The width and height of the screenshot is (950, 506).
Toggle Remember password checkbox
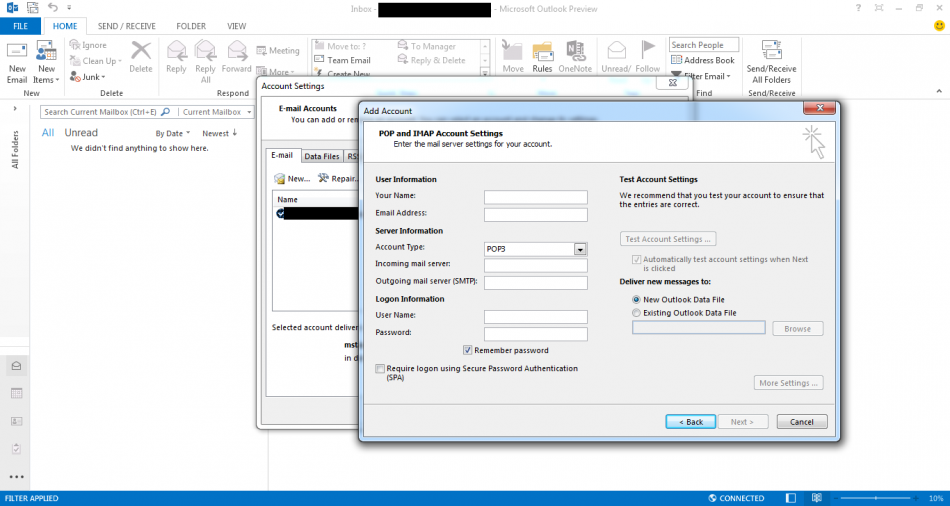(x=467, y=350)
